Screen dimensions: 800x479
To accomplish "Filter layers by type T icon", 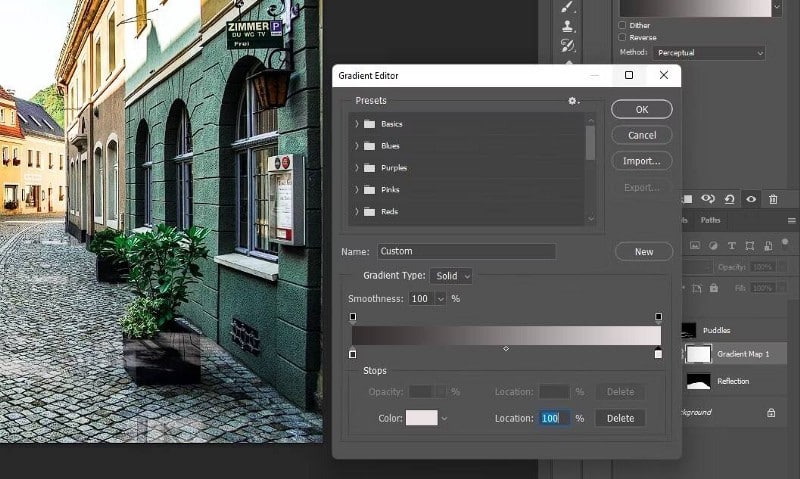I will point(732,246).
